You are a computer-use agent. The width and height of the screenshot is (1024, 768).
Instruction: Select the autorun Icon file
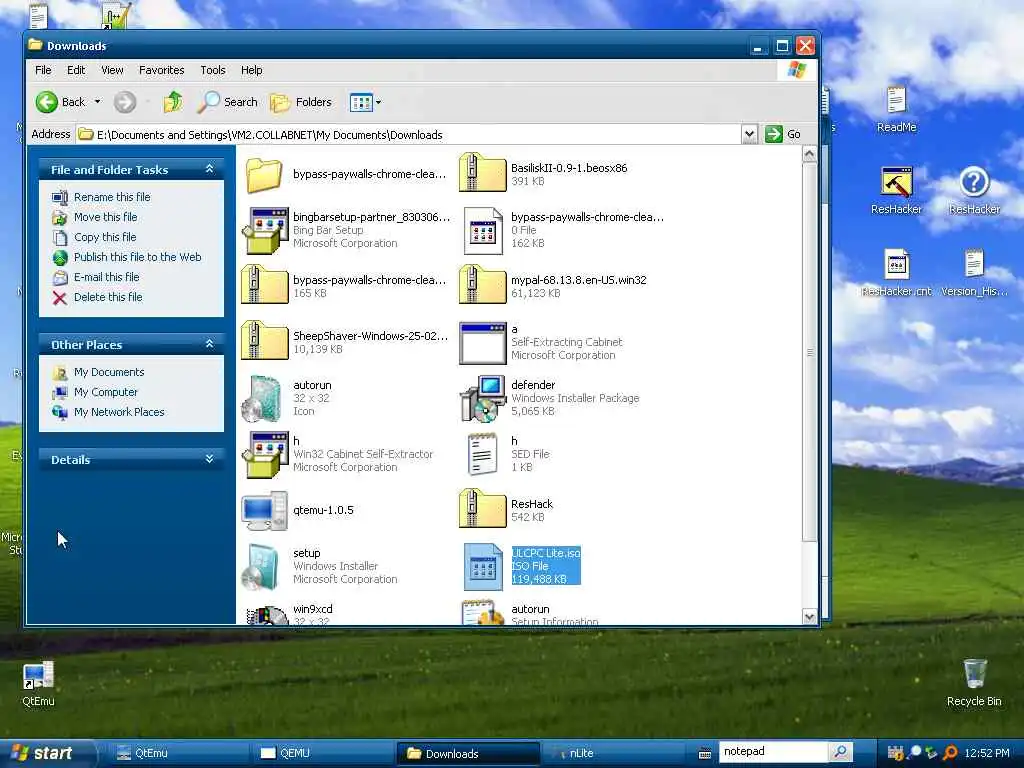coord(263,398)
